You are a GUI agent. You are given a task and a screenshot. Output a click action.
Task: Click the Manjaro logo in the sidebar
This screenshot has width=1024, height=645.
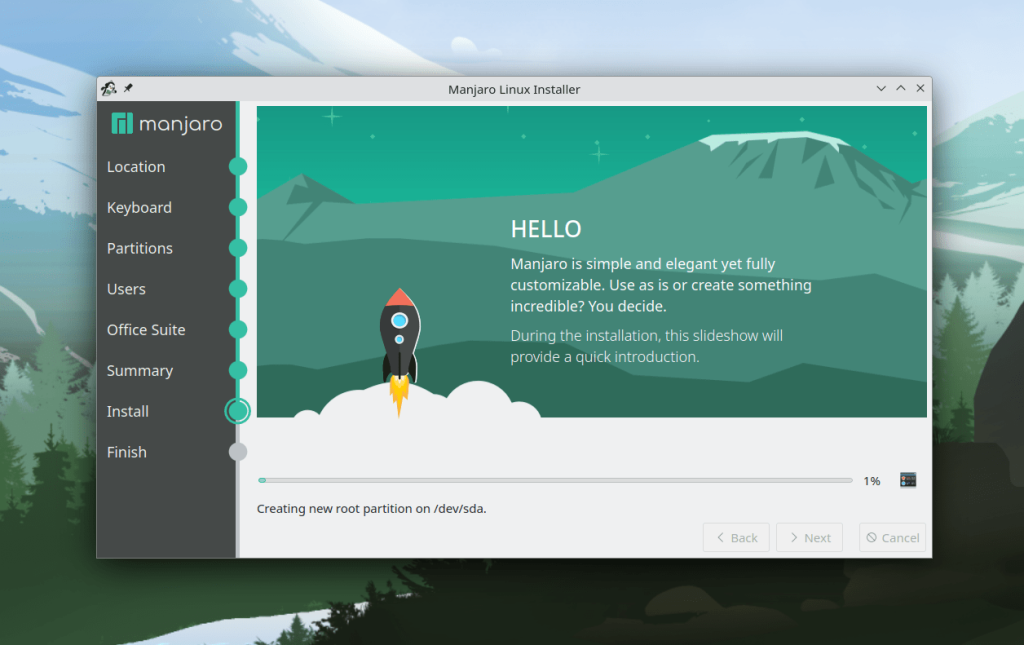point(164,124)
